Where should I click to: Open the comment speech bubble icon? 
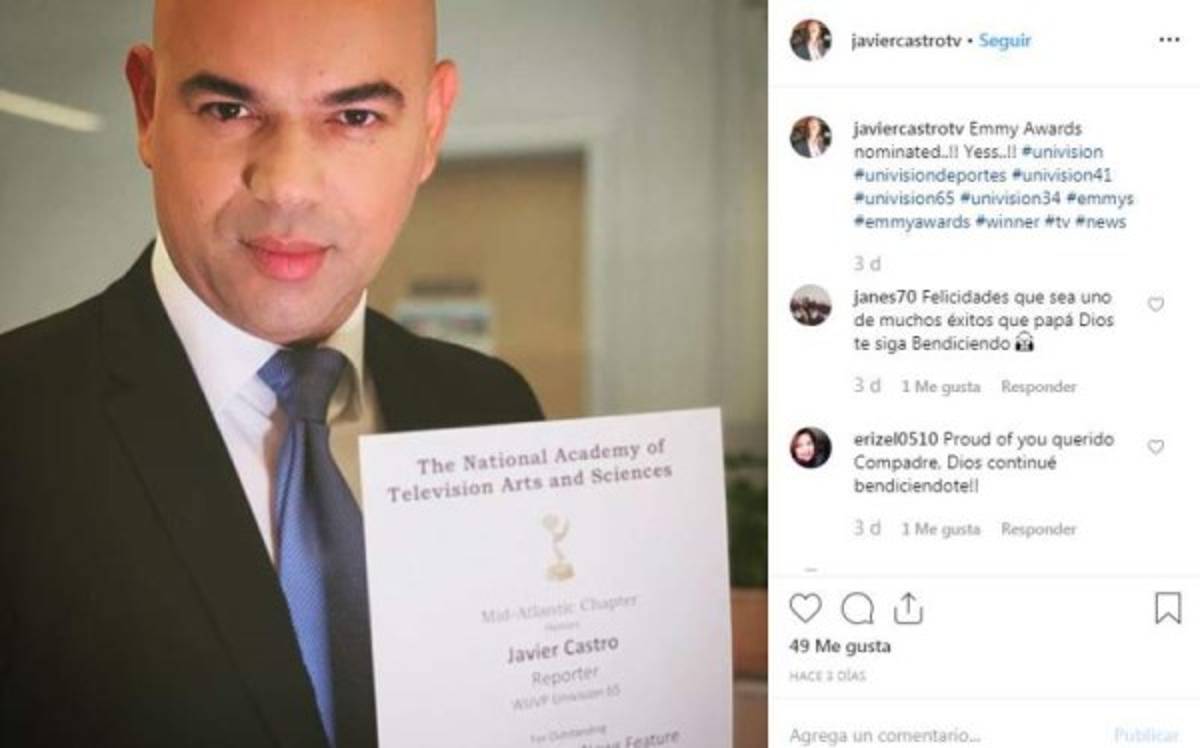tap(857, 608)
